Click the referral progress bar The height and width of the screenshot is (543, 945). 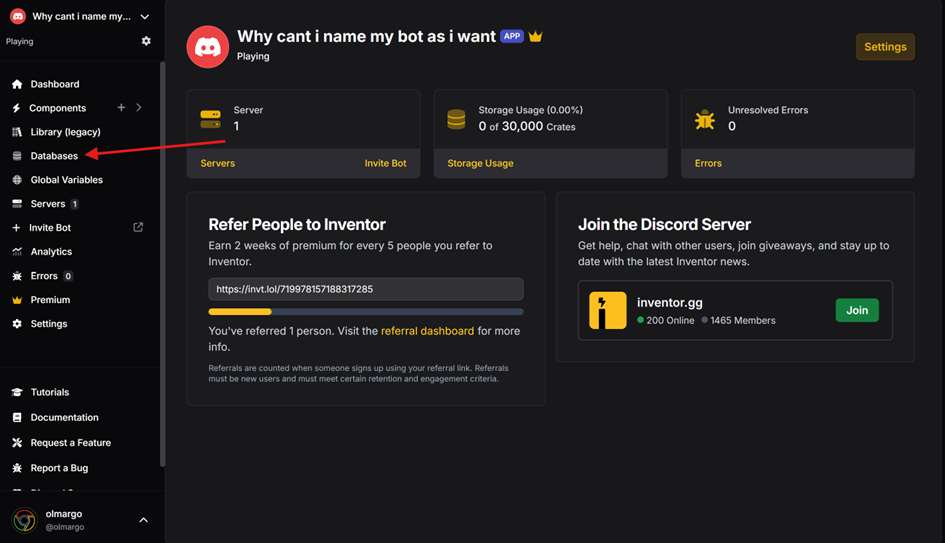(366, 312)
